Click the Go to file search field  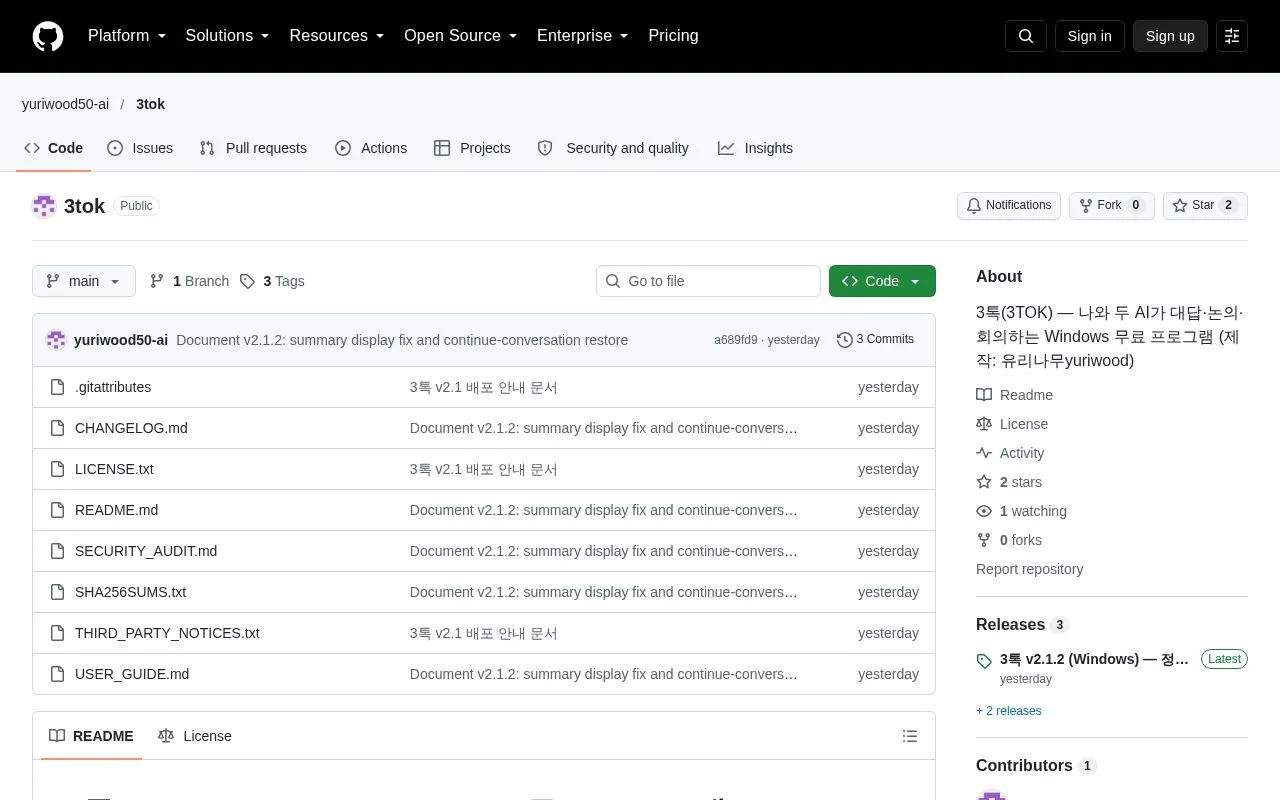708,281
